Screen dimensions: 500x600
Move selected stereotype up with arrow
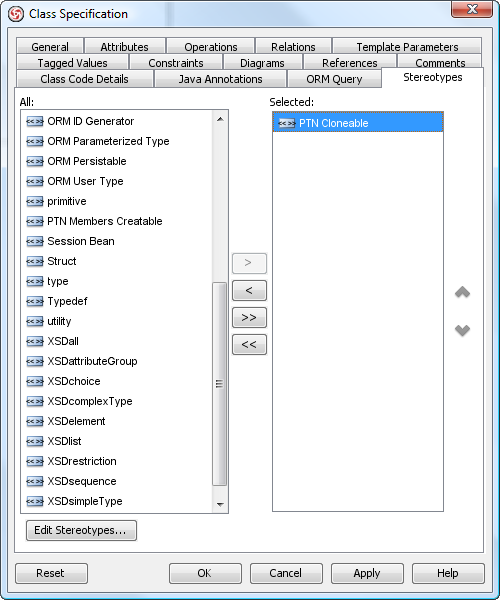point(462,292)
